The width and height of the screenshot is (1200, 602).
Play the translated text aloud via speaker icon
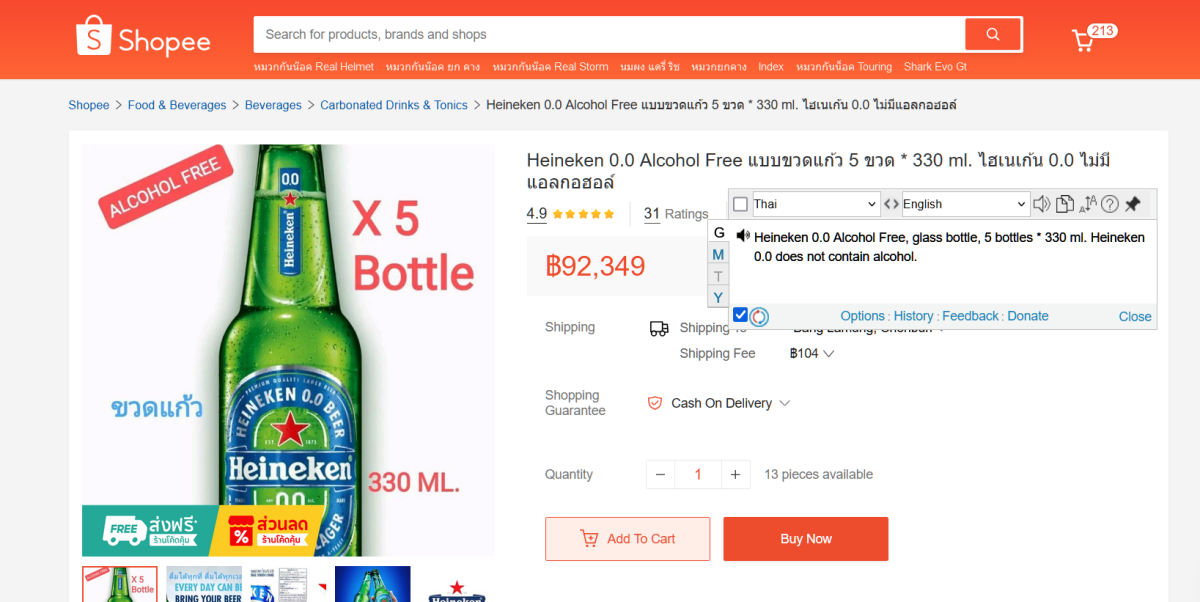[741, 237]
